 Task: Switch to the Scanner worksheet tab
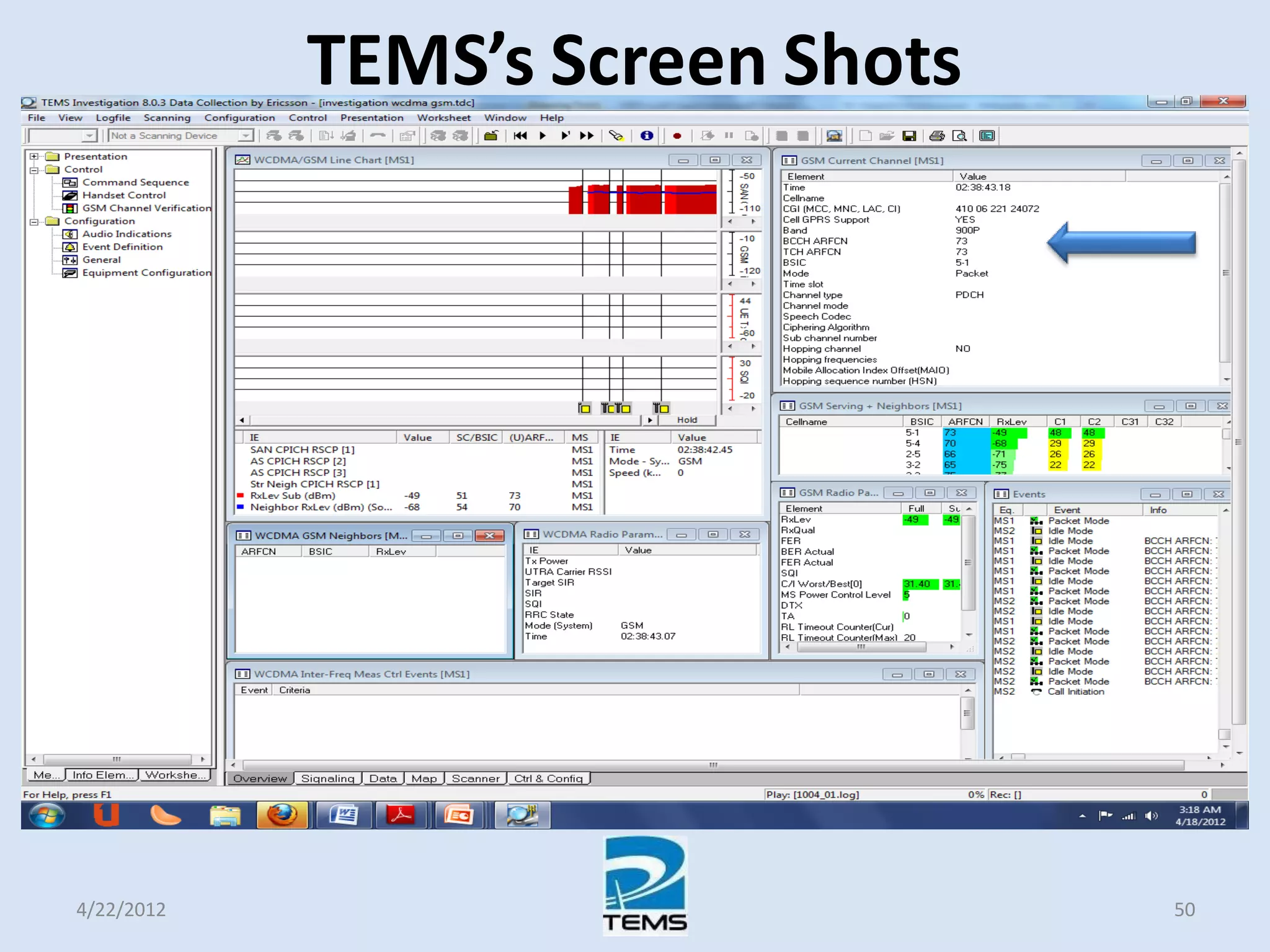tap(476, 778)
